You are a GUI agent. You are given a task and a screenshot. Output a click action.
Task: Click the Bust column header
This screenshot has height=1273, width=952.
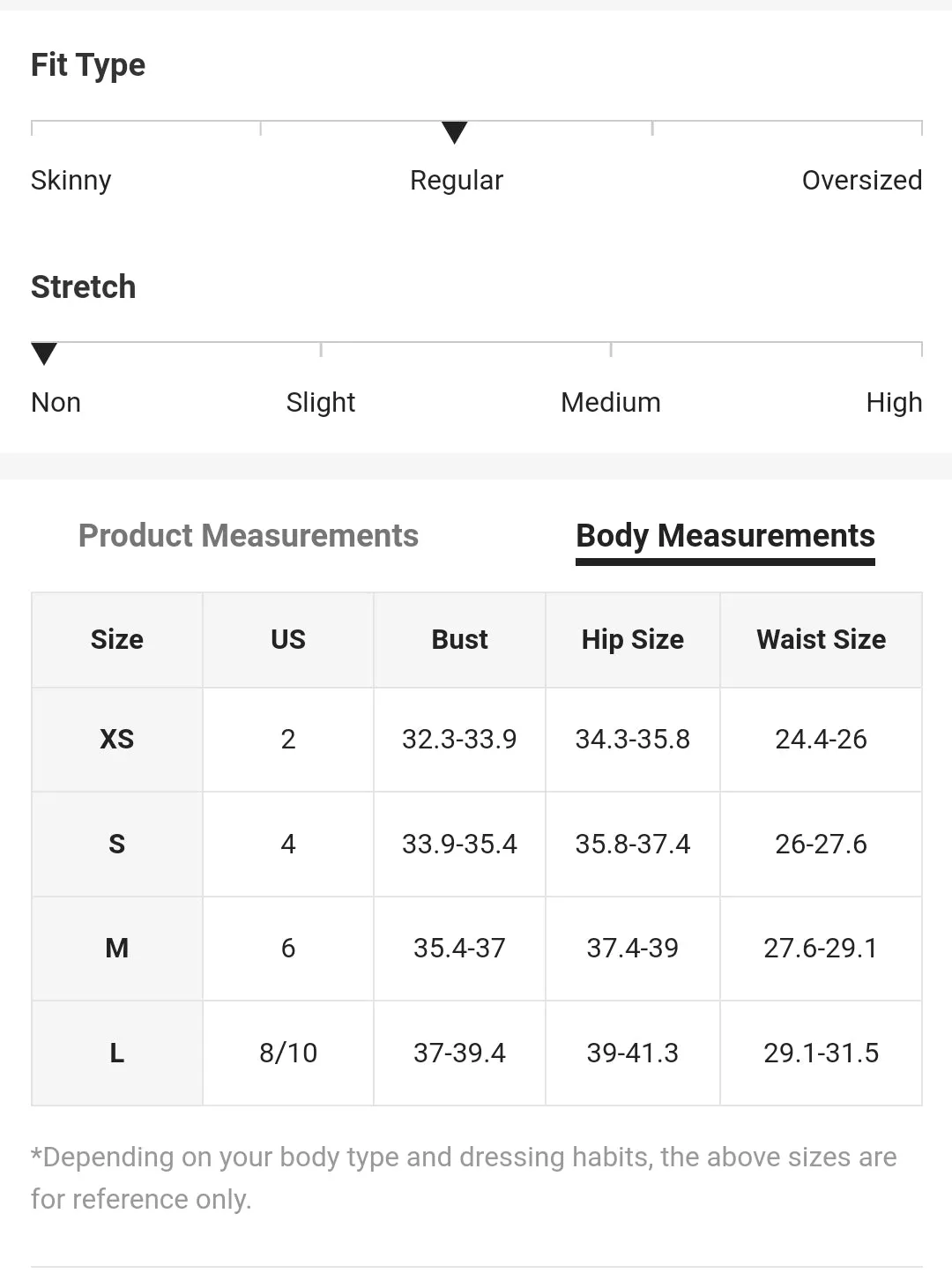(x=459, y=640)
